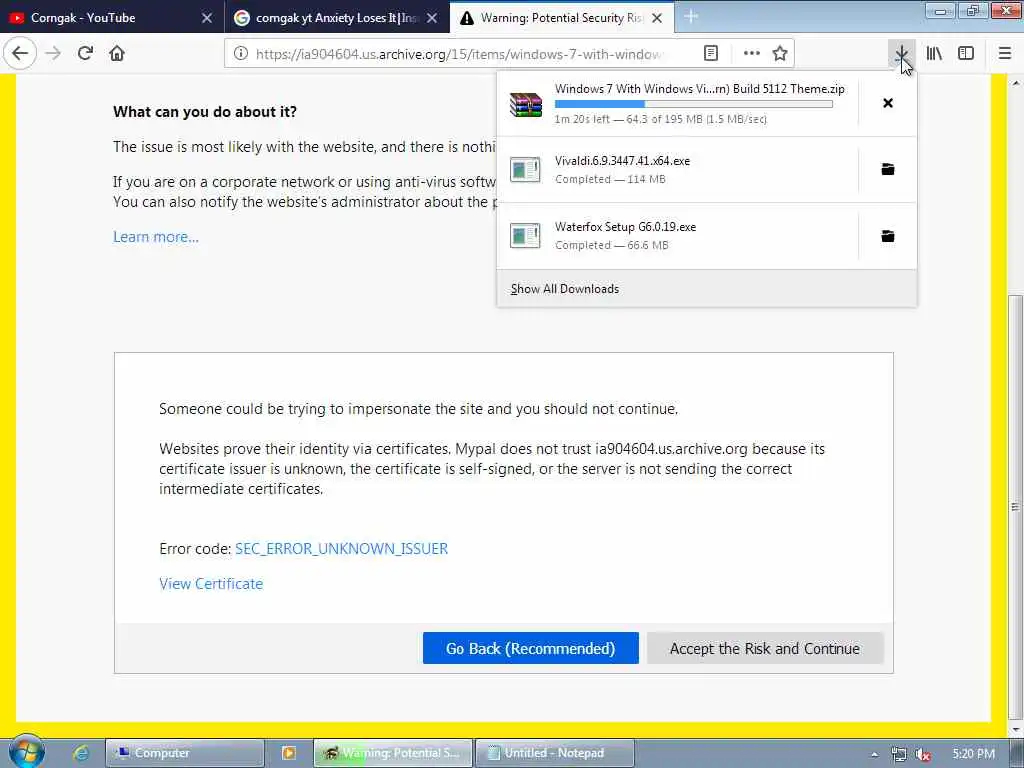The image size is (1024, 768).
Task: Open the 5:20 PM taskbar clock
Action: [973, 754]
